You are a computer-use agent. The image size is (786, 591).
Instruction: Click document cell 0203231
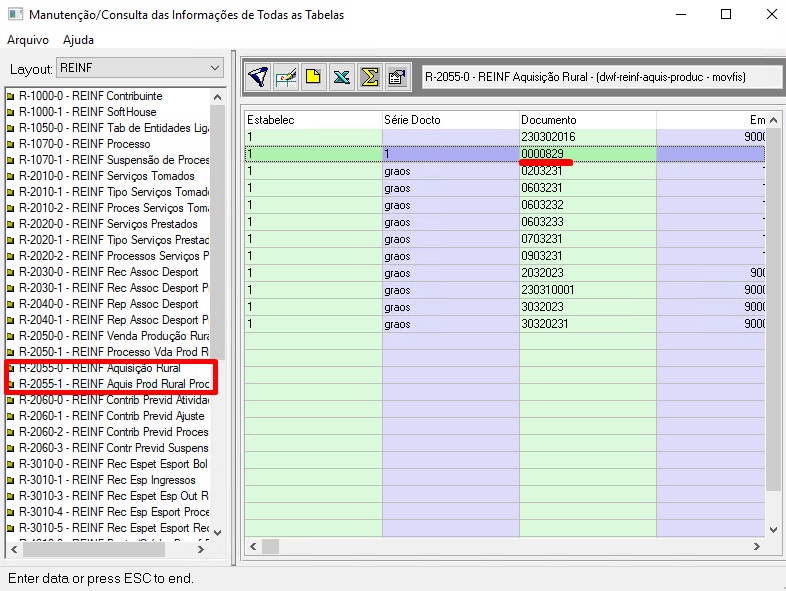click(x=588, y=171)
